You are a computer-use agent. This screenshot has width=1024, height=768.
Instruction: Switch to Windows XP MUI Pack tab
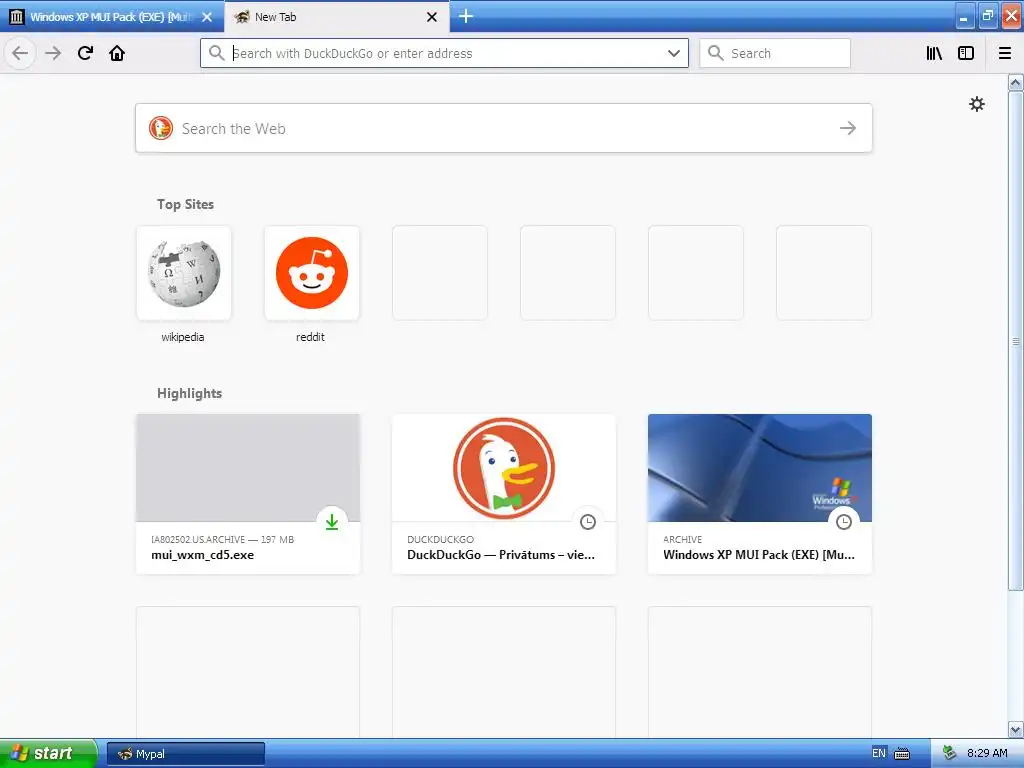pos(111,17)
